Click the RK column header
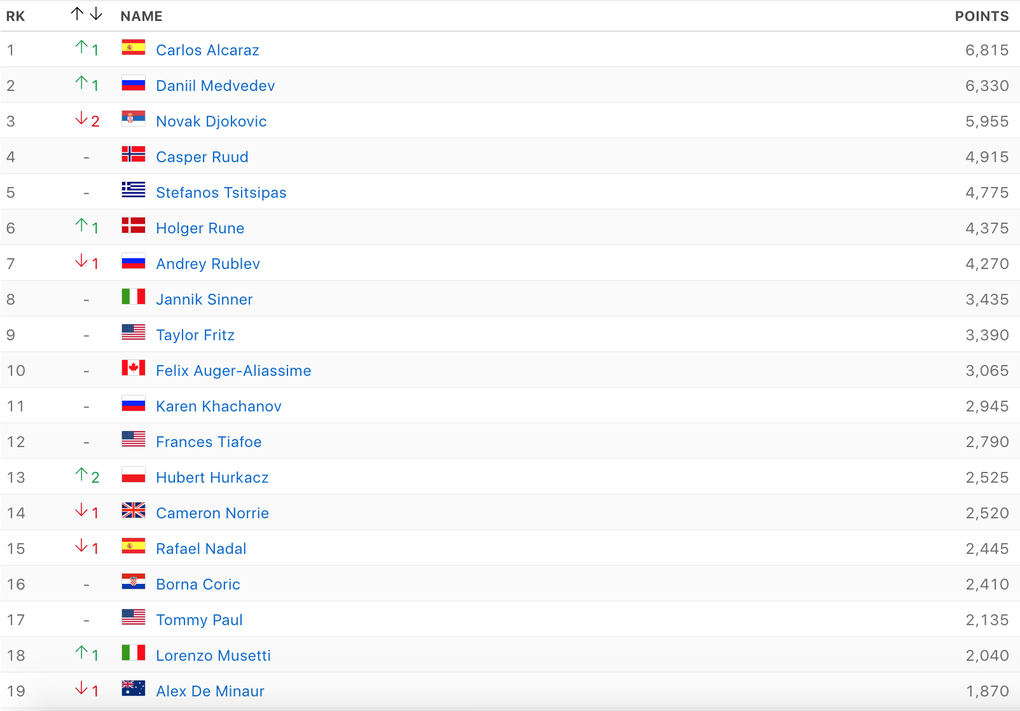The image size is (1020, 711). pos(15,16)
